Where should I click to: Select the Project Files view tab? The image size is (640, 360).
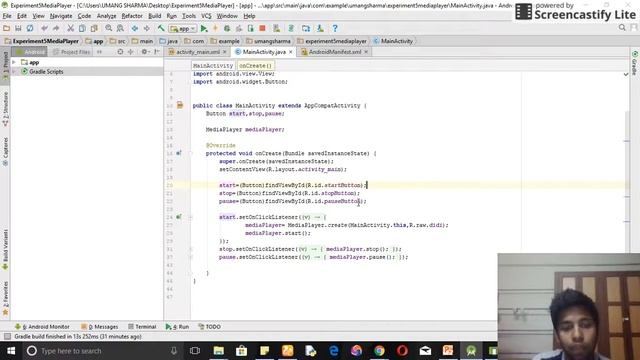(71, 52)
